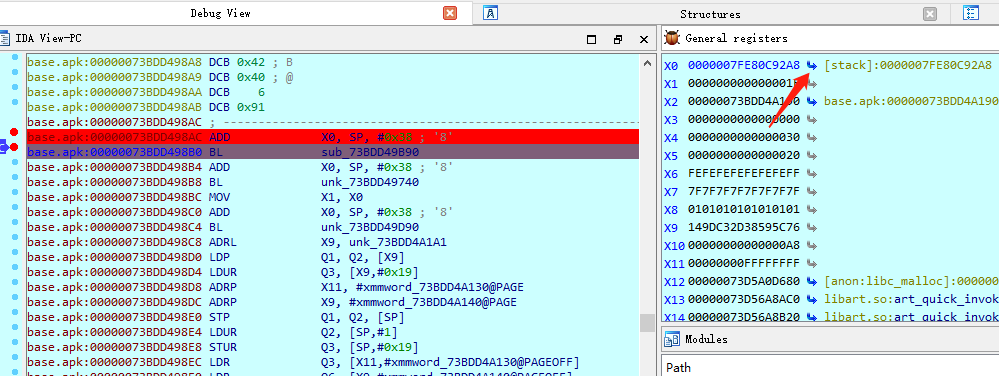Follow the X12 libc_malloc jump arrow
999x376 pixels.
coord(812,281)
